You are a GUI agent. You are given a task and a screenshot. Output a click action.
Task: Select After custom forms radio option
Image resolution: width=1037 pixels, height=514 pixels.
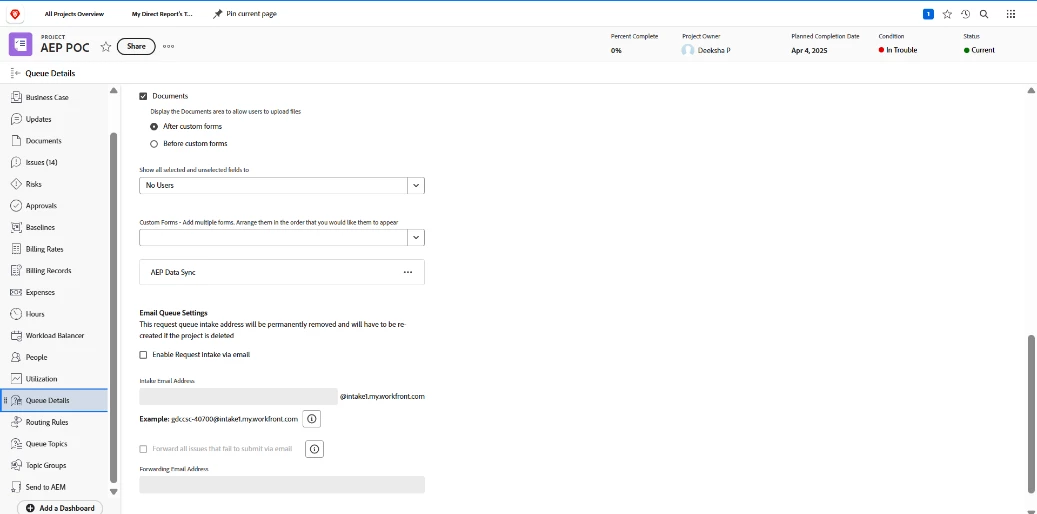pyautogui.click(x=154, y=126)
